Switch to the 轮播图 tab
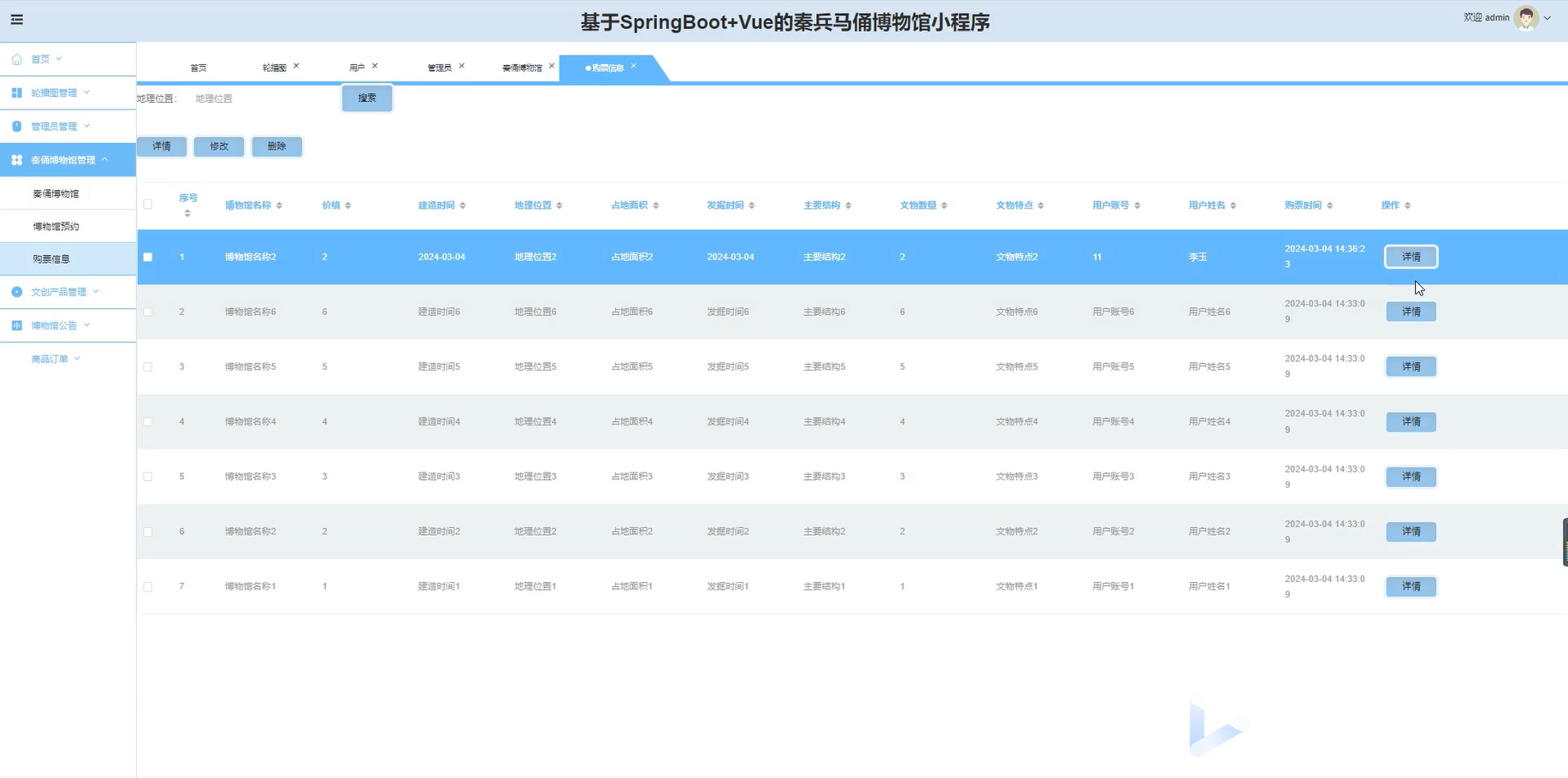The width and height of the screenshot is (1568, 778). 275,68
